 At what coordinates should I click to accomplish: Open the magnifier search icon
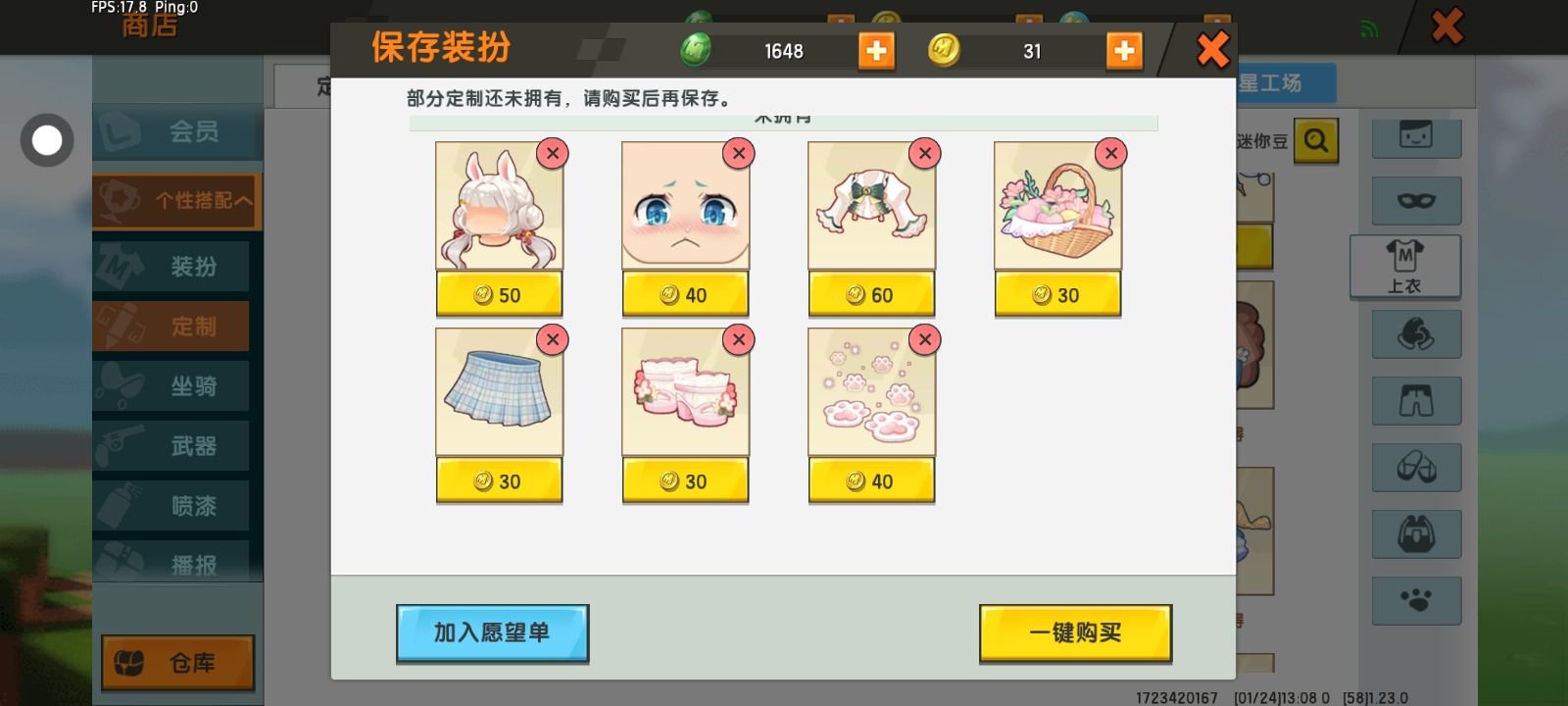(1316, 141)
